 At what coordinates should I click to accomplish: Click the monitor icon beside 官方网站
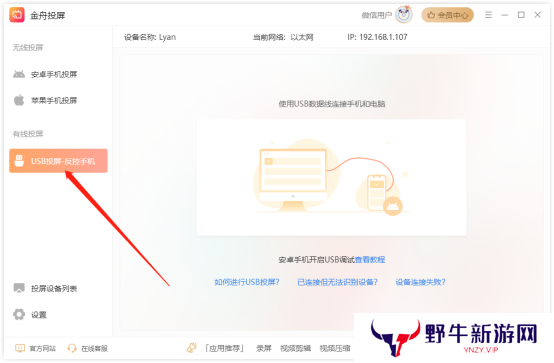point(20,348)
